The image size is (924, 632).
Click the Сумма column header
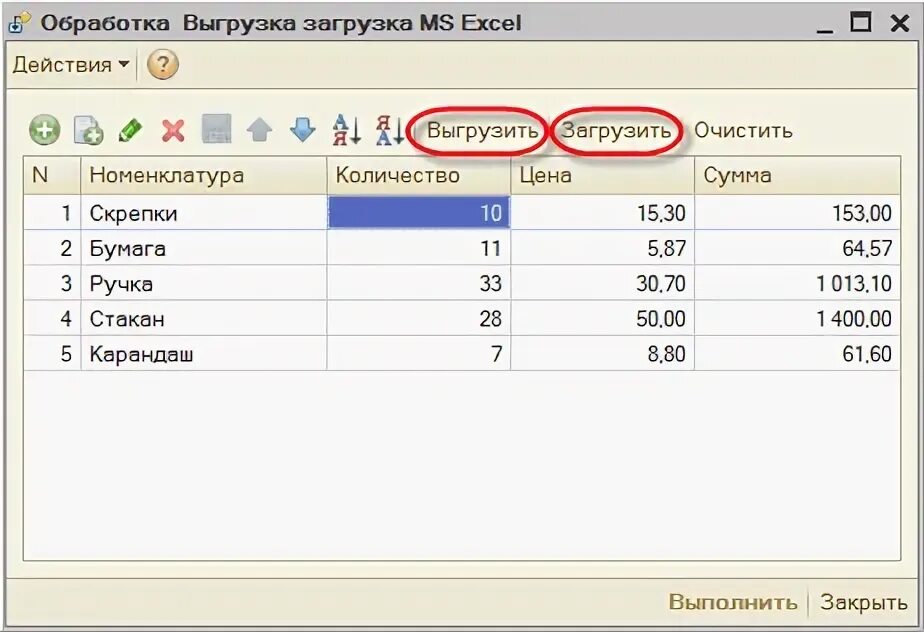point(797,175)
